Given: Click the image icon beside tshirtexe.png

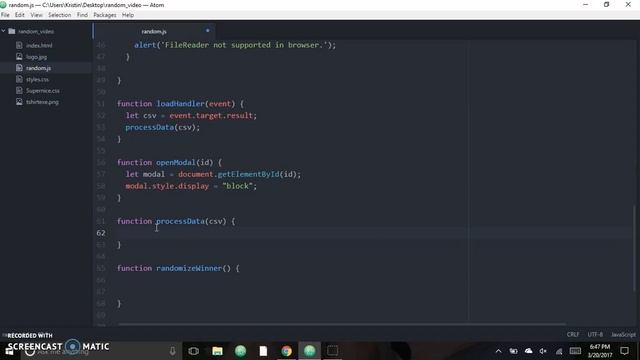Looking at the screenshot, I should 19,102.
